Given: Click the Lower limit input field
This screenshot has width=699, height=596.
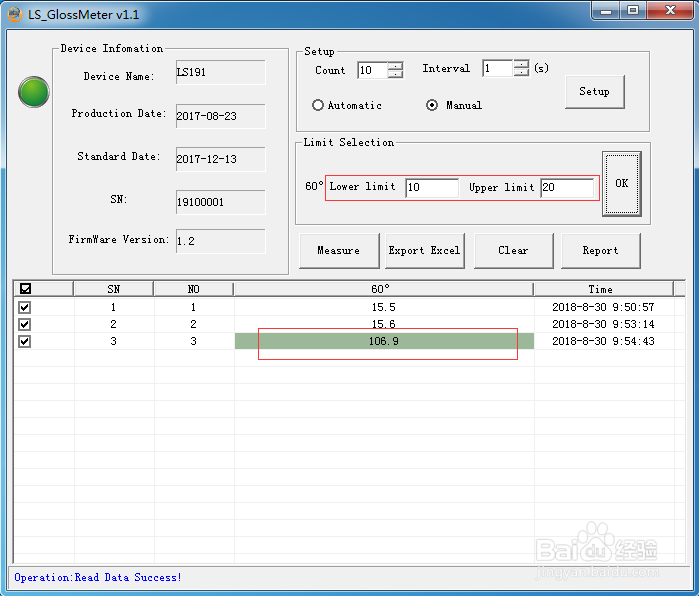Looking at the screenshot, I should coord(432,187).
